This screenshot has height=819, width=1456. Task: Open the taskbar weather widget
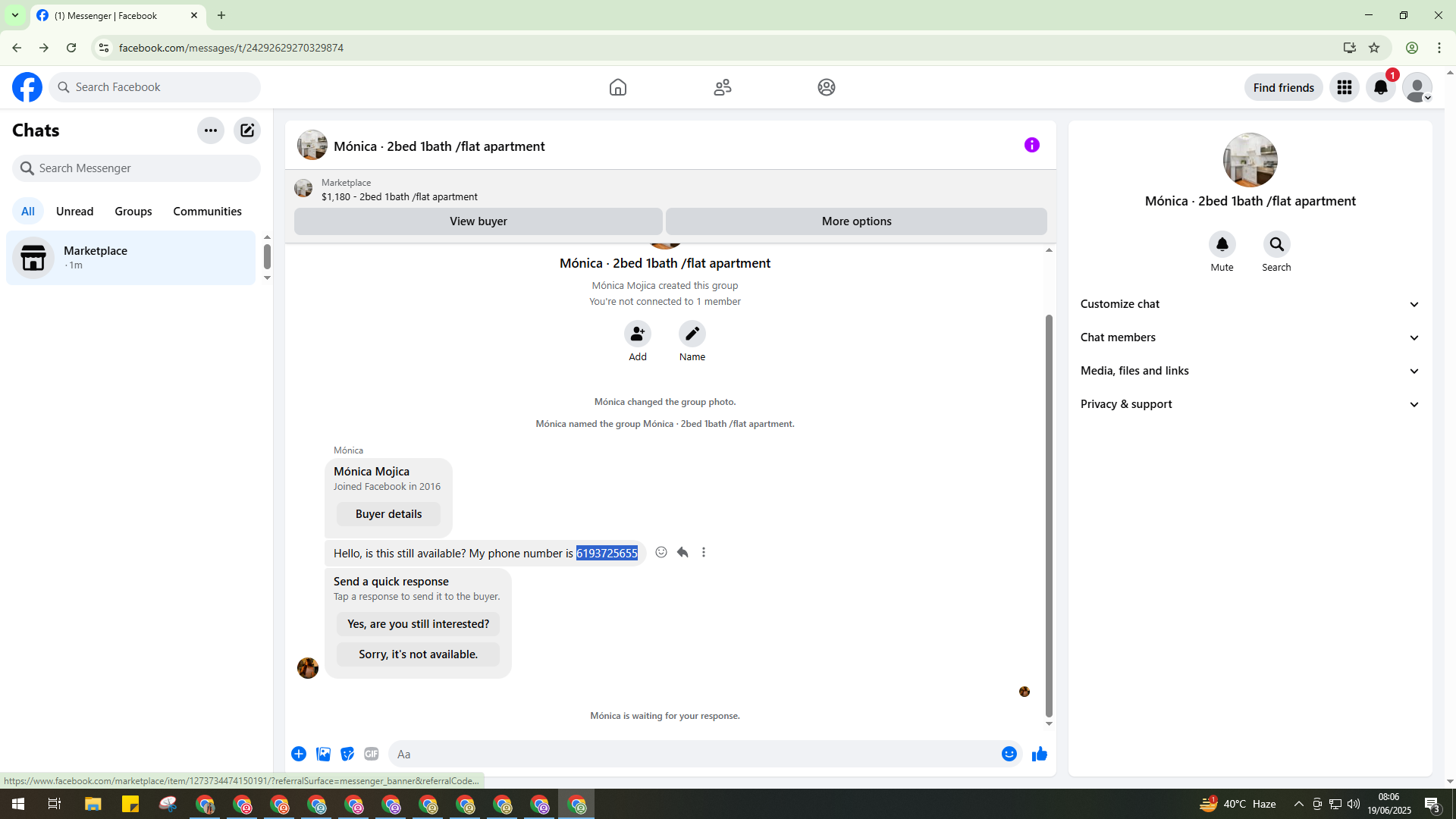click(1238, 804)
